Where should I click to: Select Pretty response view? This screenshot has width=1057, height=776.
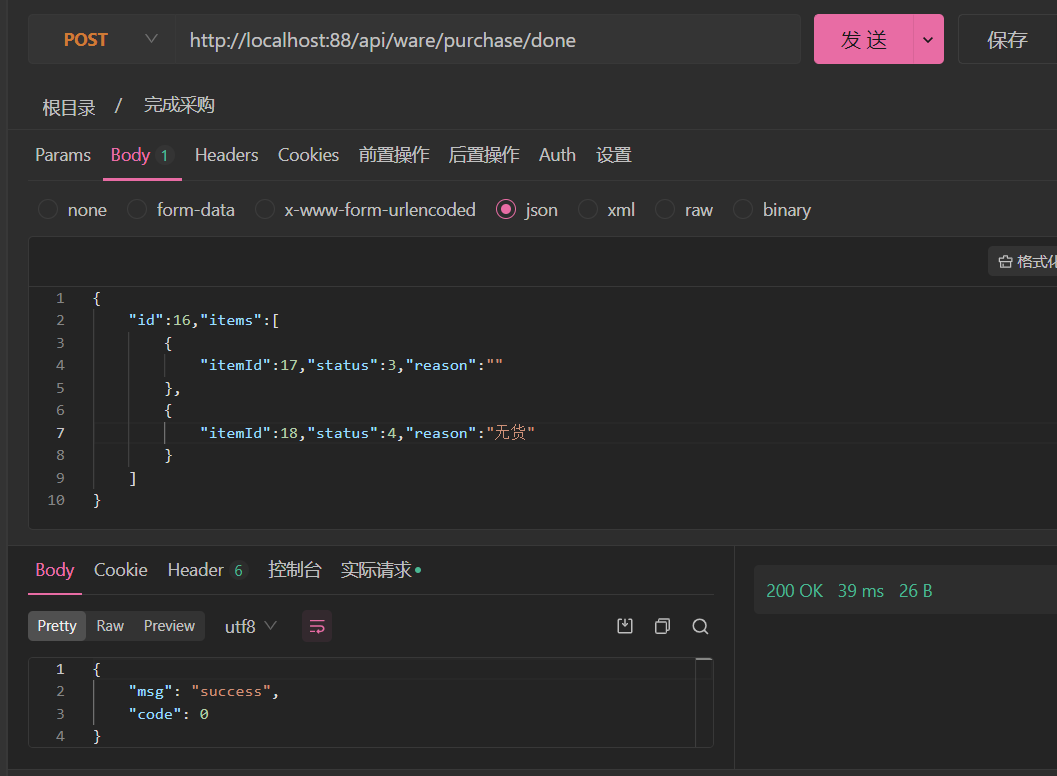[57, 626]
